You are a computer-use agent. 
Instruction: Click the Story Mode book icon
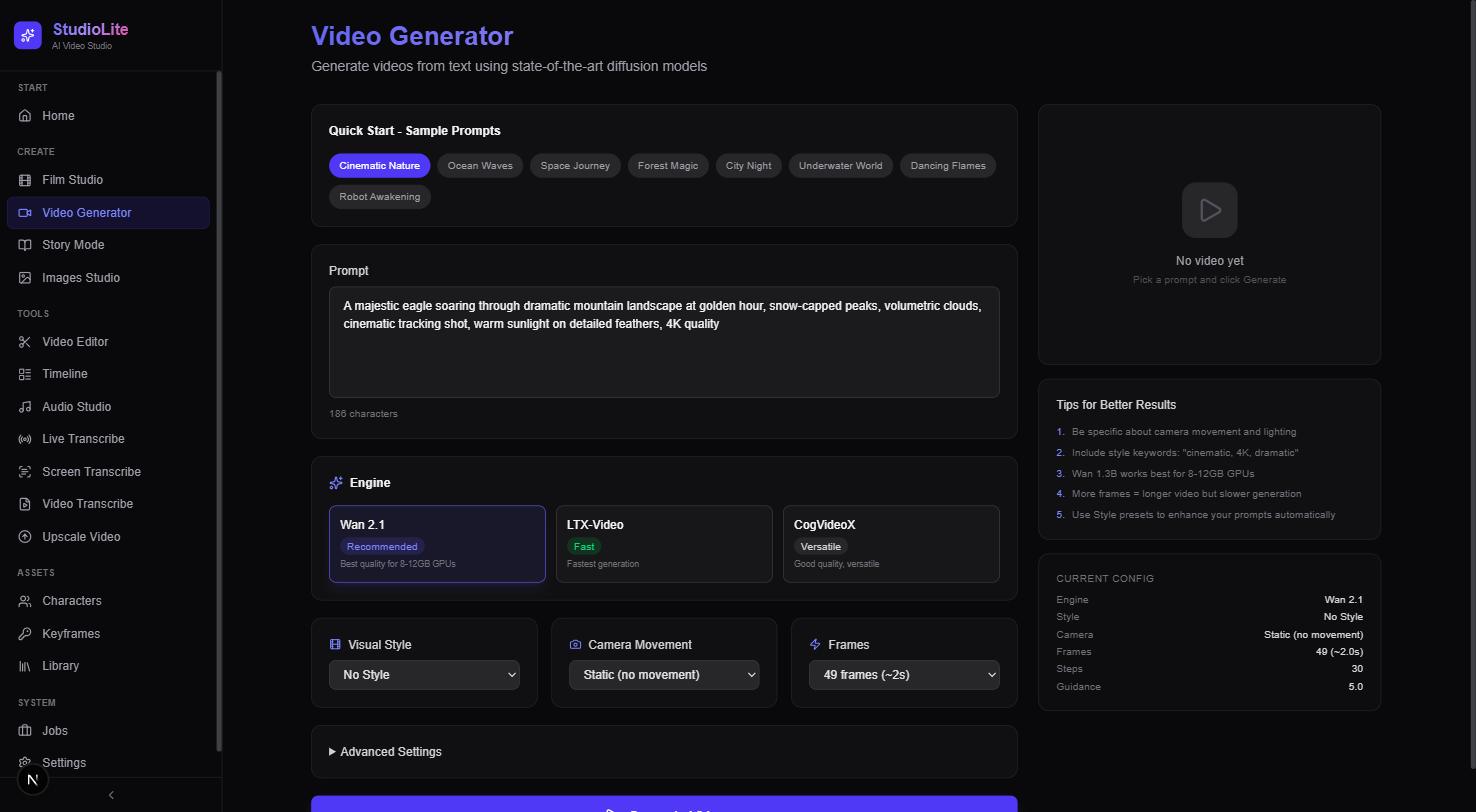(25, 245)
